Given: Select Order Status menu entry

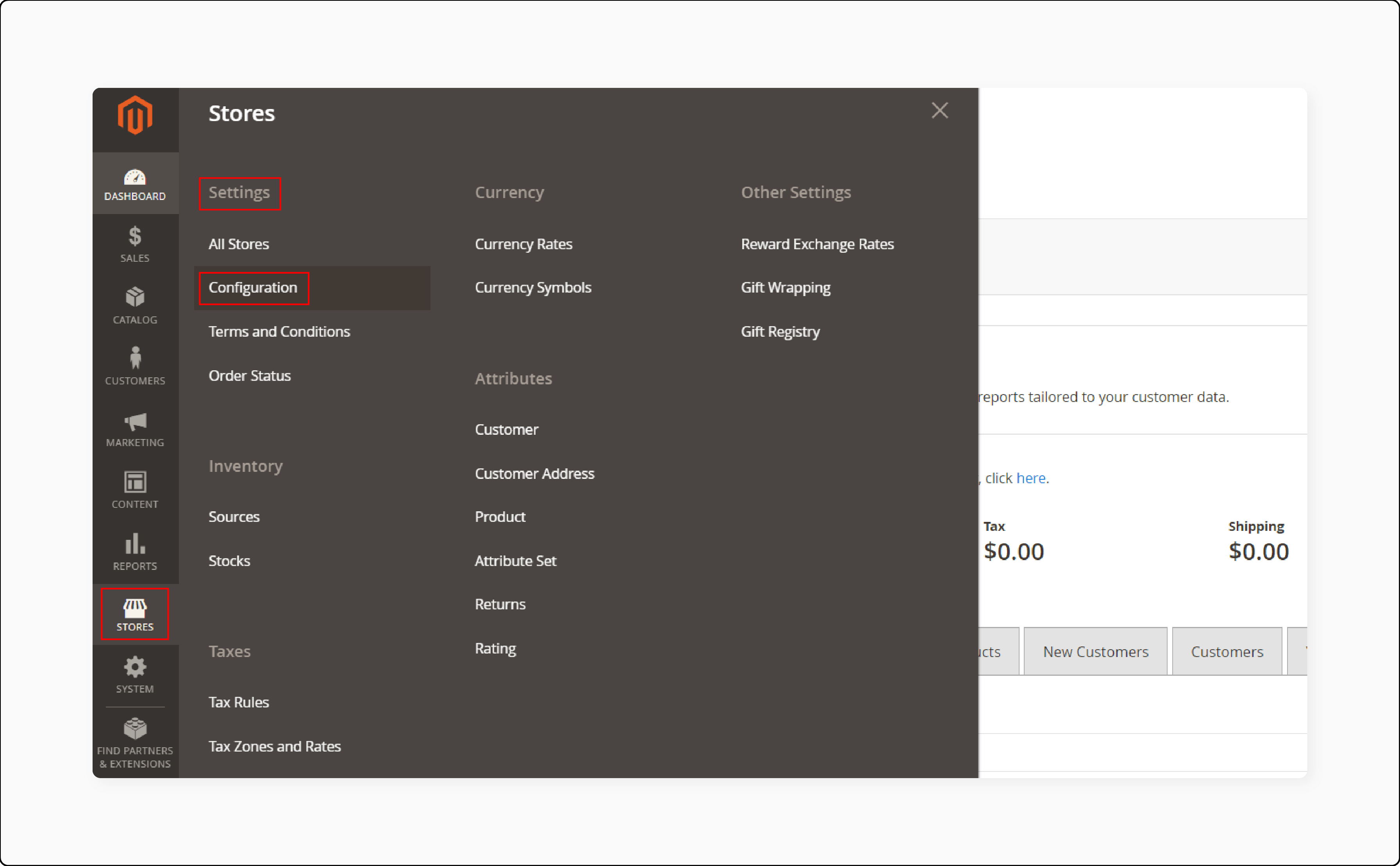Looking at the screenshot, I should pos(250,376).
